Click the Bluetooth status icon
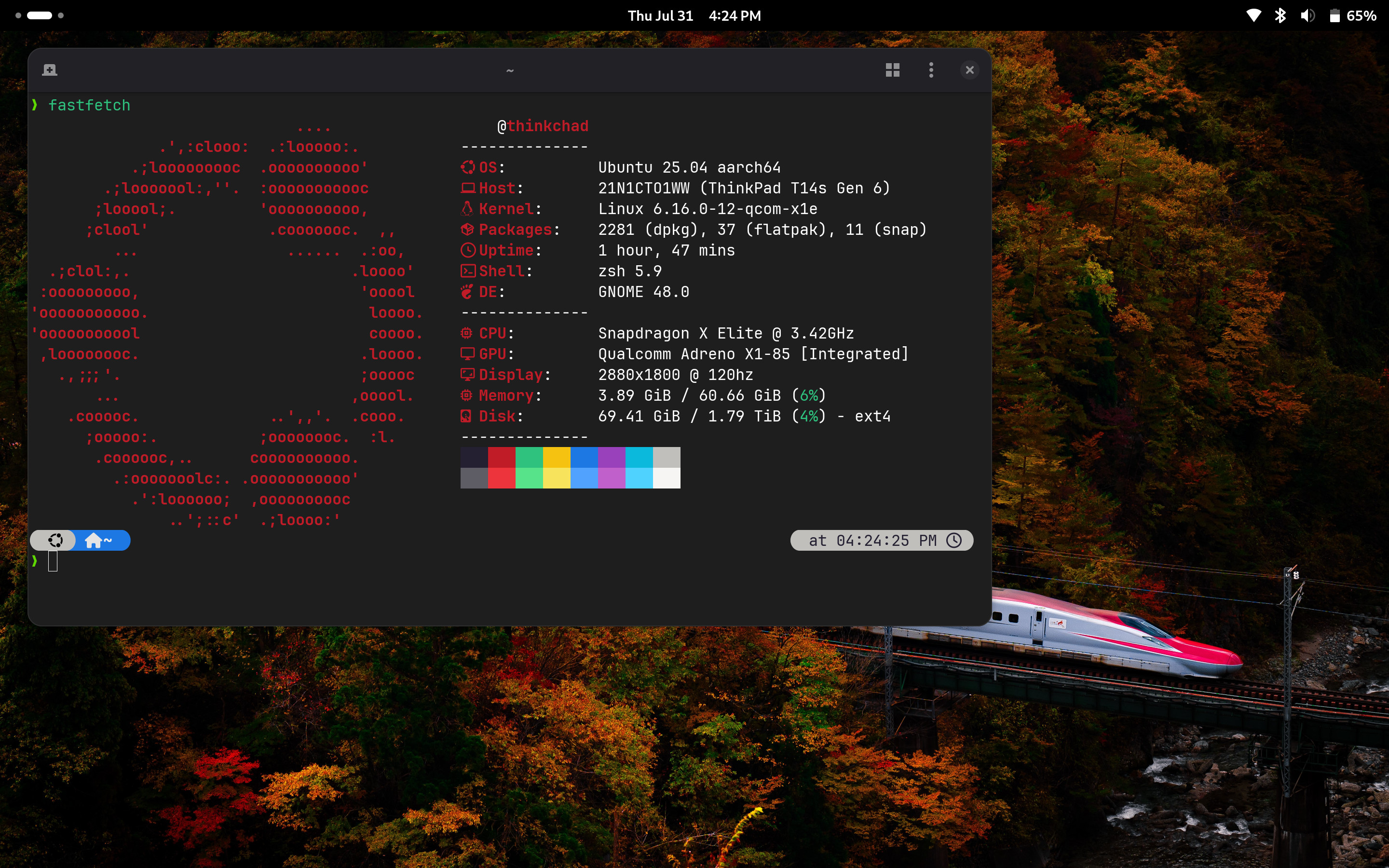 (x=1280, y=15)
